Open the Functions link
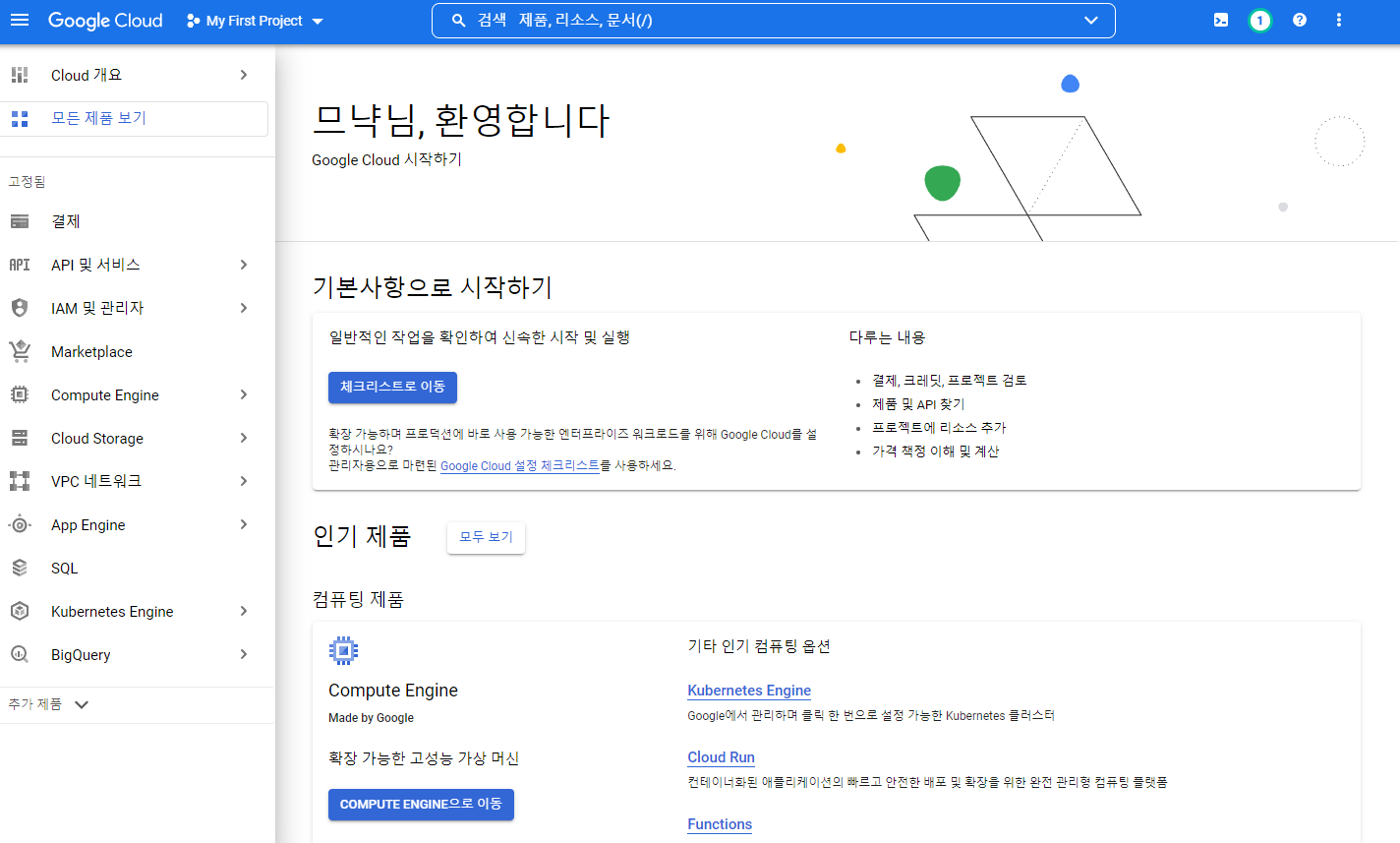 (720, 824)
